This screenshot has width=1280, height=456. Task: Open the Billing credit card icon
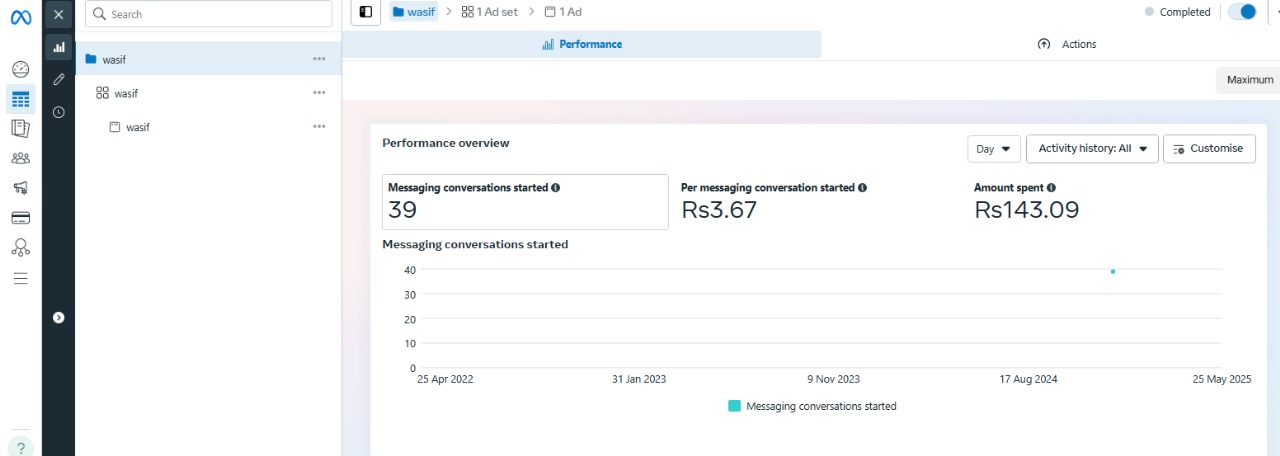pos(20,218)
